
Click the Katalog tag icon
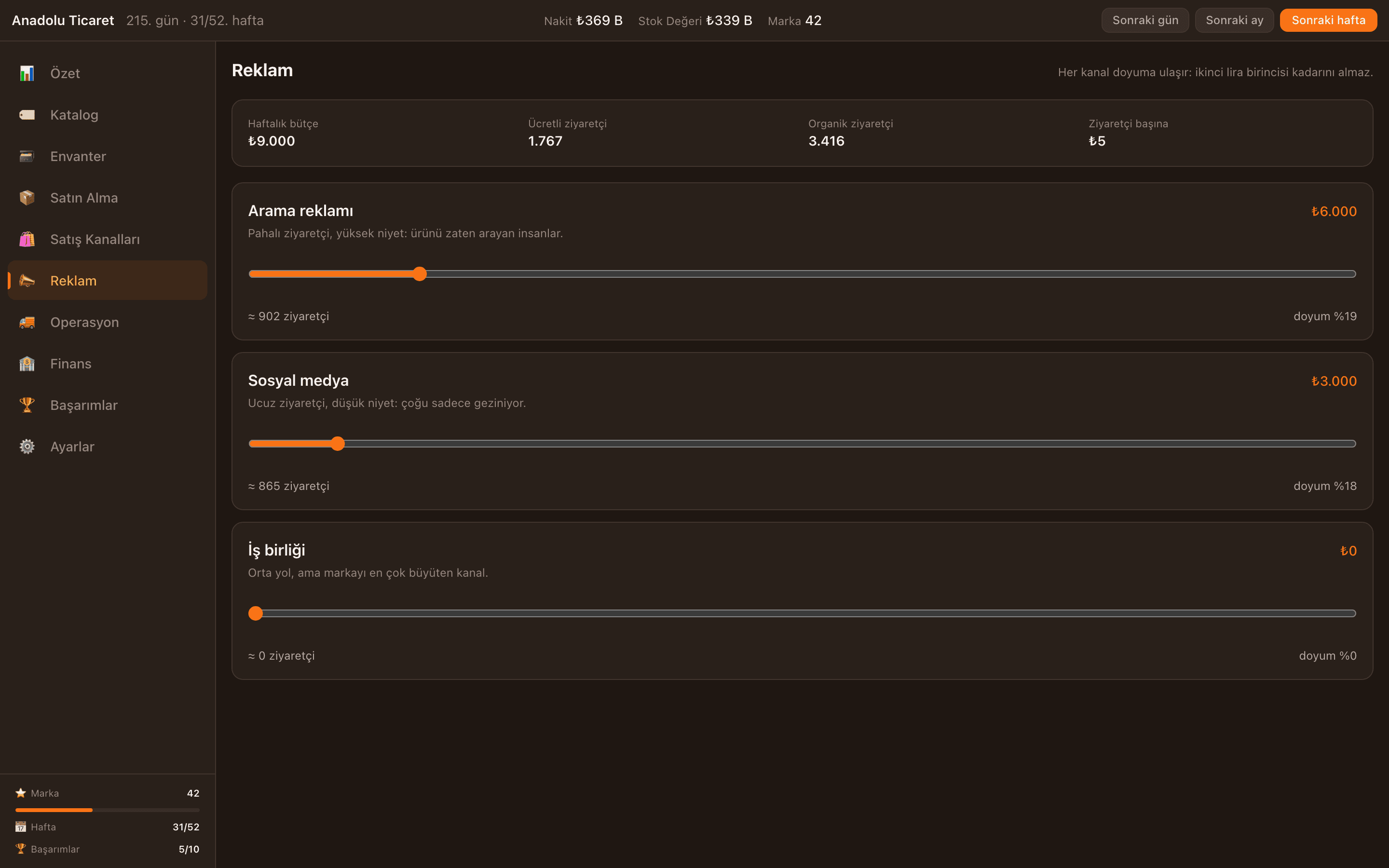27,115
